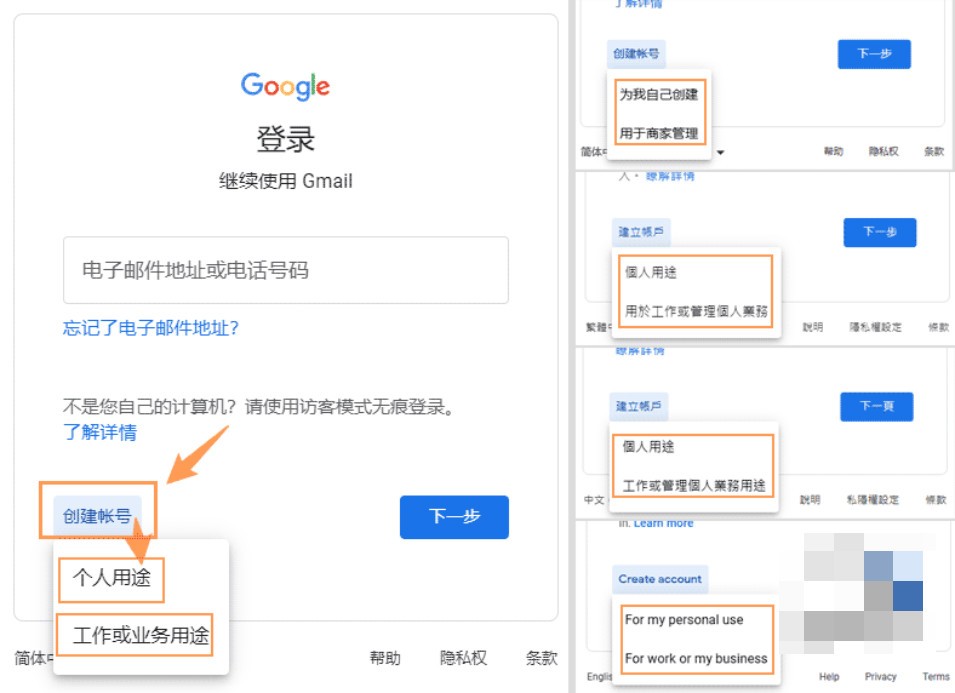955x693 pixels.
Task: Click the email or phone number input field
Action: click(x=286, y=270)
